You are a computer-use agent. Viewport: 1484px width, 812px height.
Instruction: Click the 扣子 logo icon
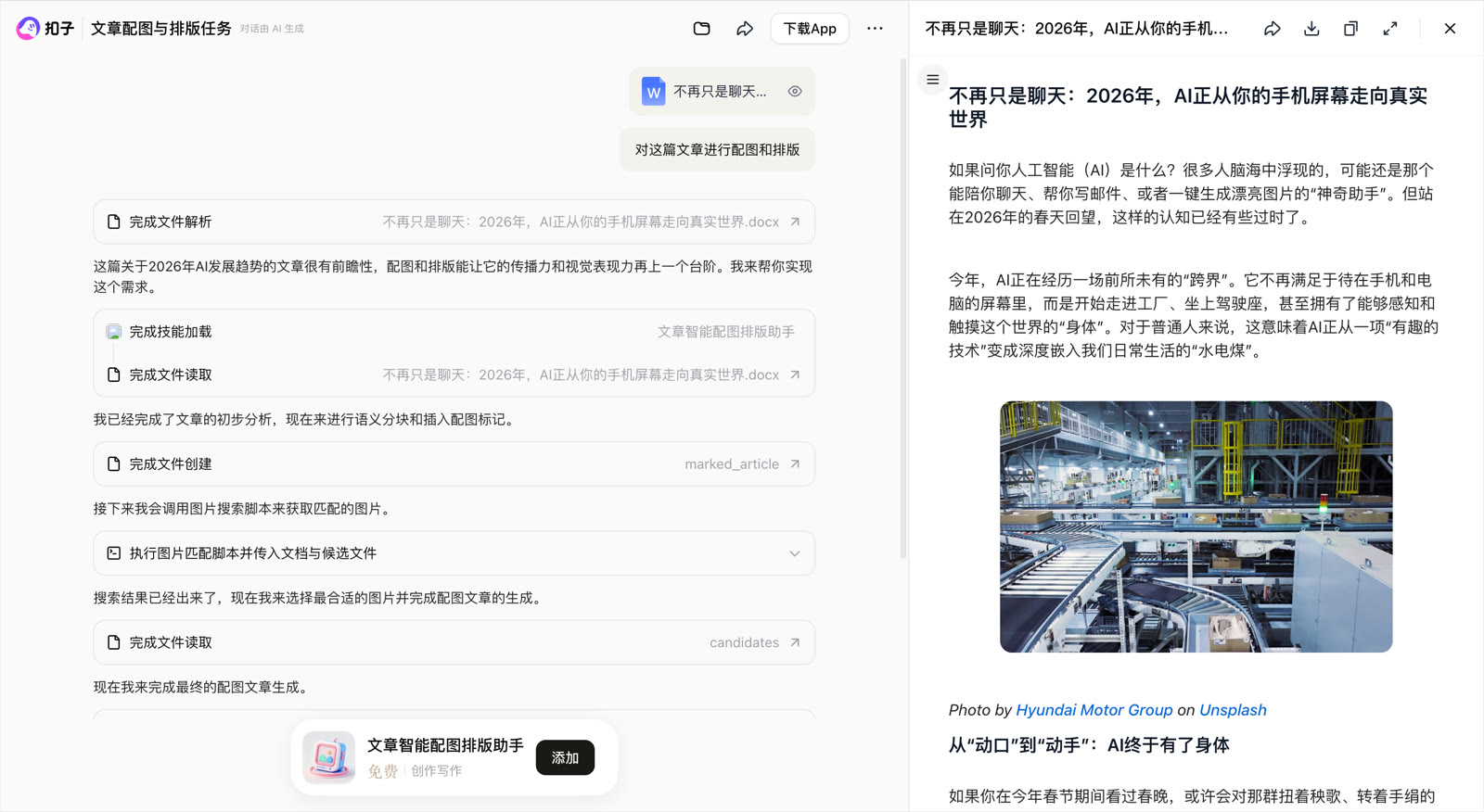[x=28, y=29]
